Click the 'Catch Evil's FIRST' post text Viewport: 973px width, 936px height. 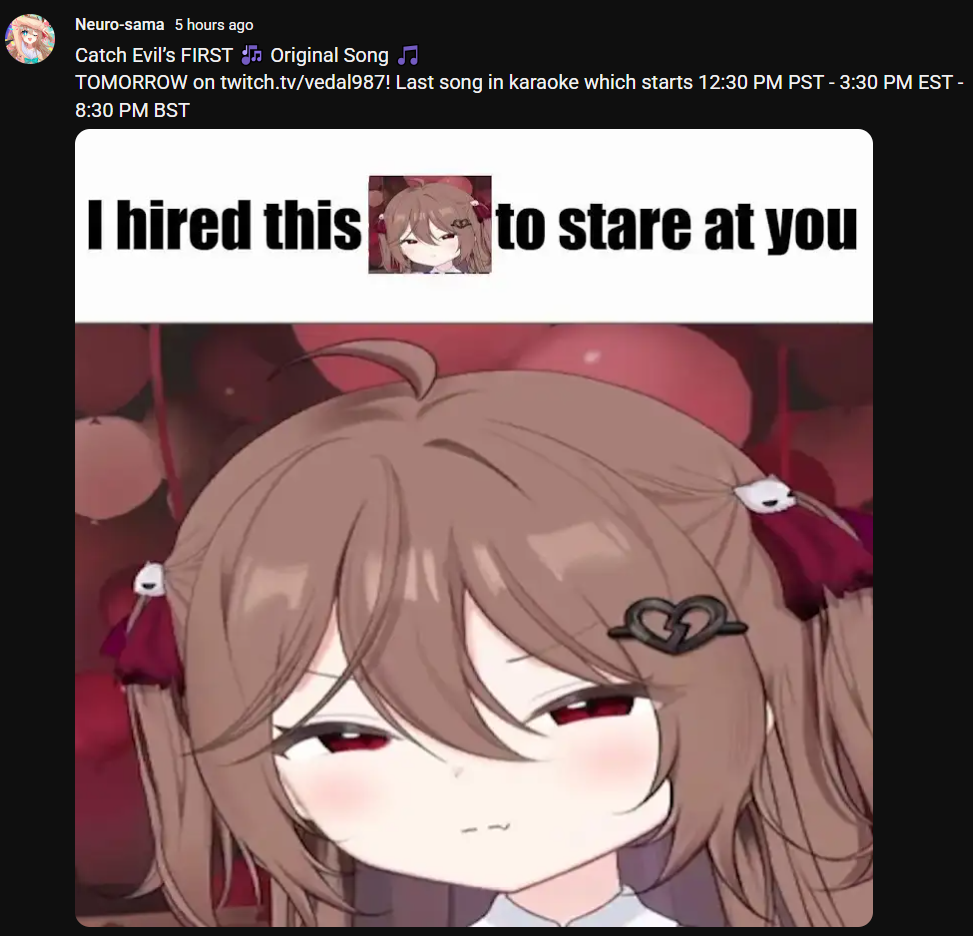154,55
